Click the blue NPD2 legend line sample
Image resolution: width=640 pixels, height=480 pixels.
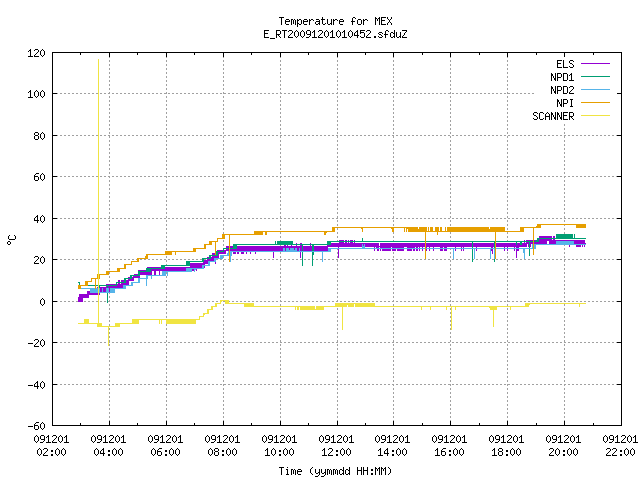595,90
